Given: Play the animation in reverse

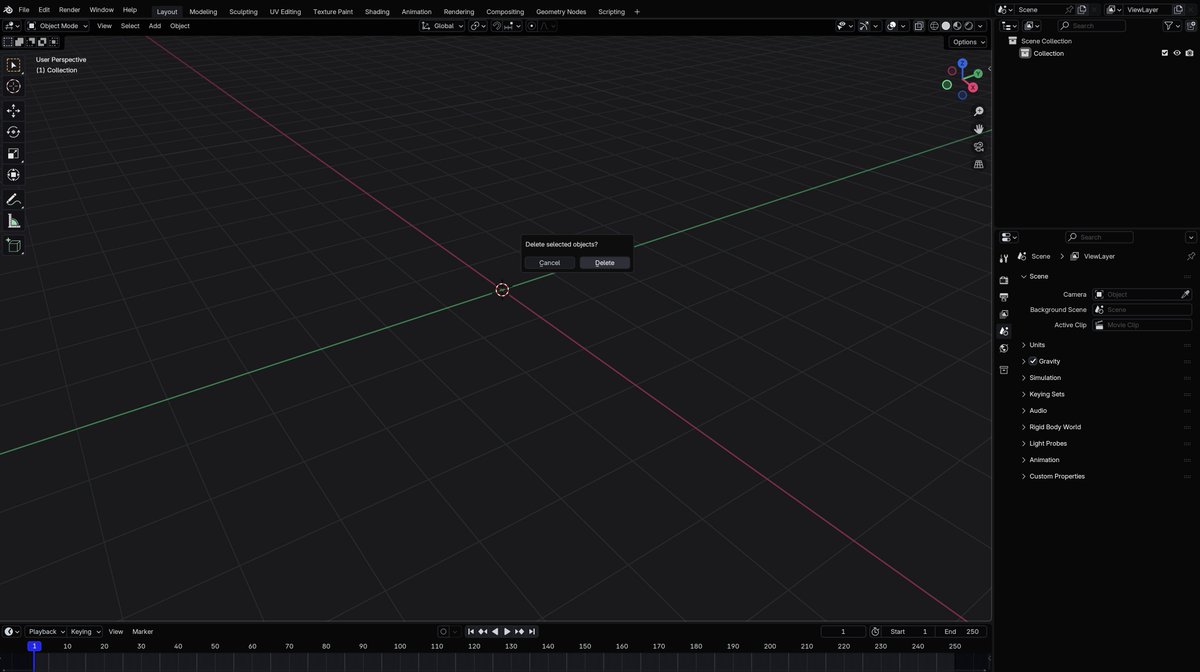Looking at the screenshot, I should click(495, 632).
